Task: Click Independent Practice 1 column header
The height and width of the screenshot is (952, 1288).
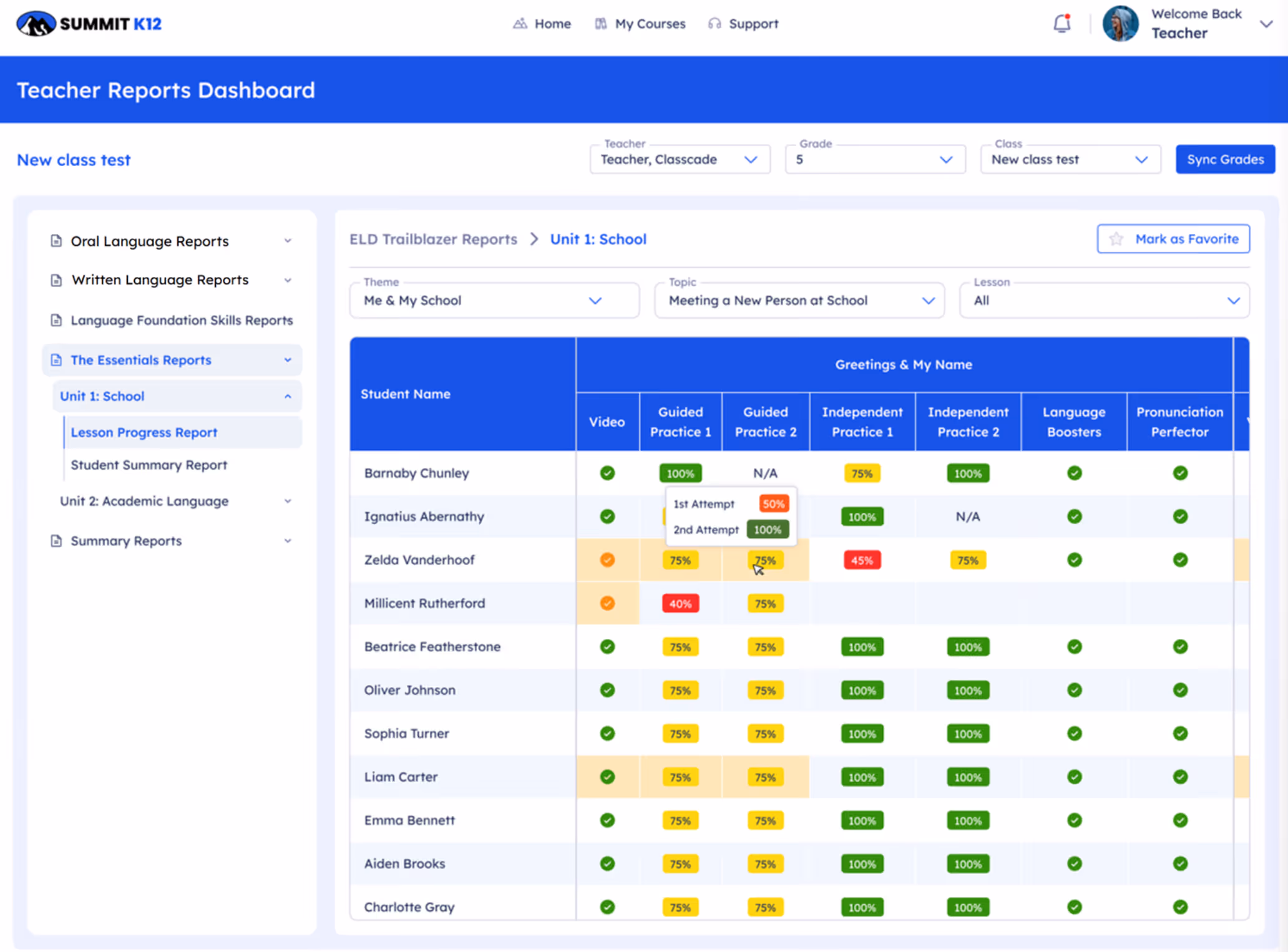Action: pyautogui.click(x=862, y=422)
